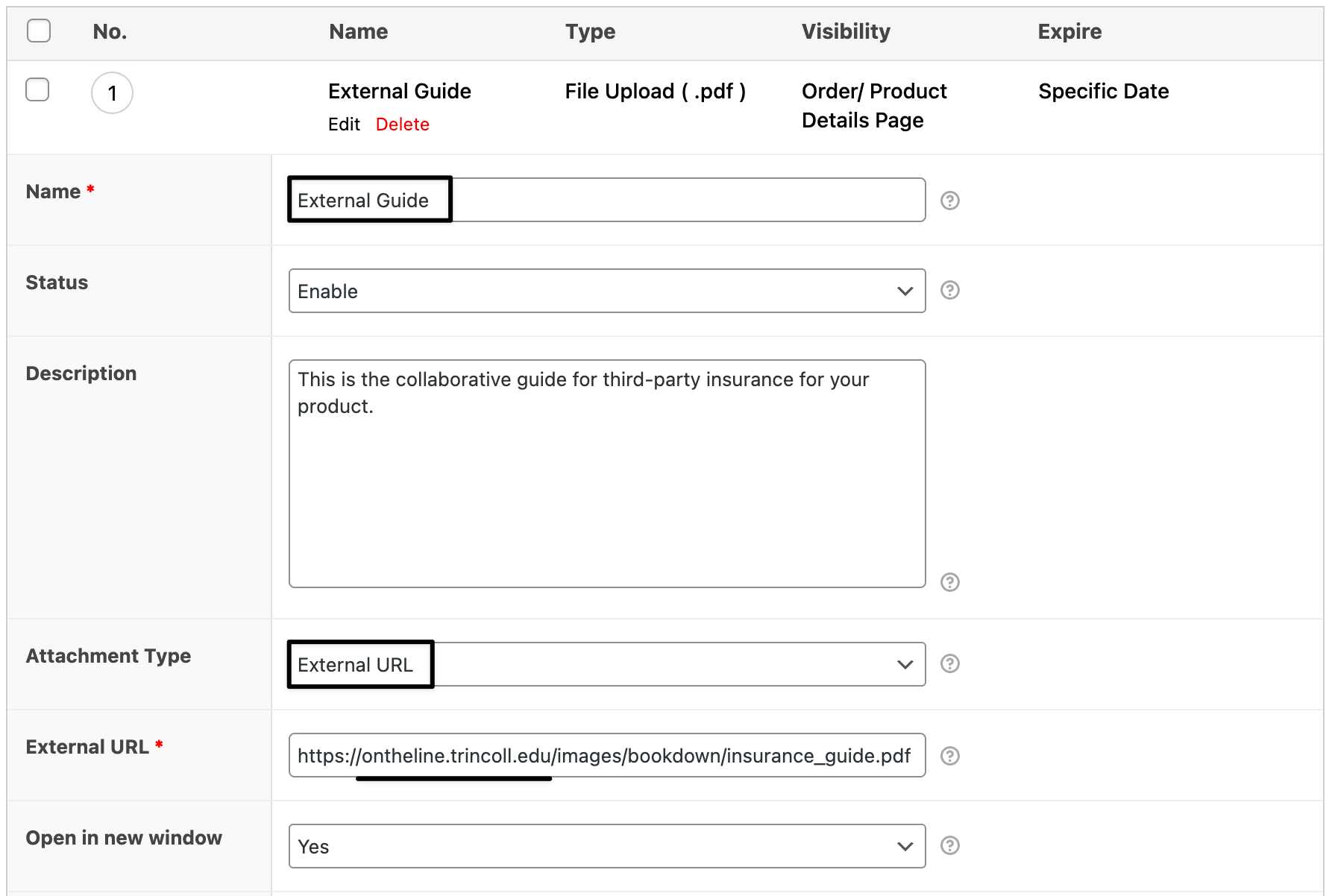Check the External Guide row checkbox

pos(37,89)
